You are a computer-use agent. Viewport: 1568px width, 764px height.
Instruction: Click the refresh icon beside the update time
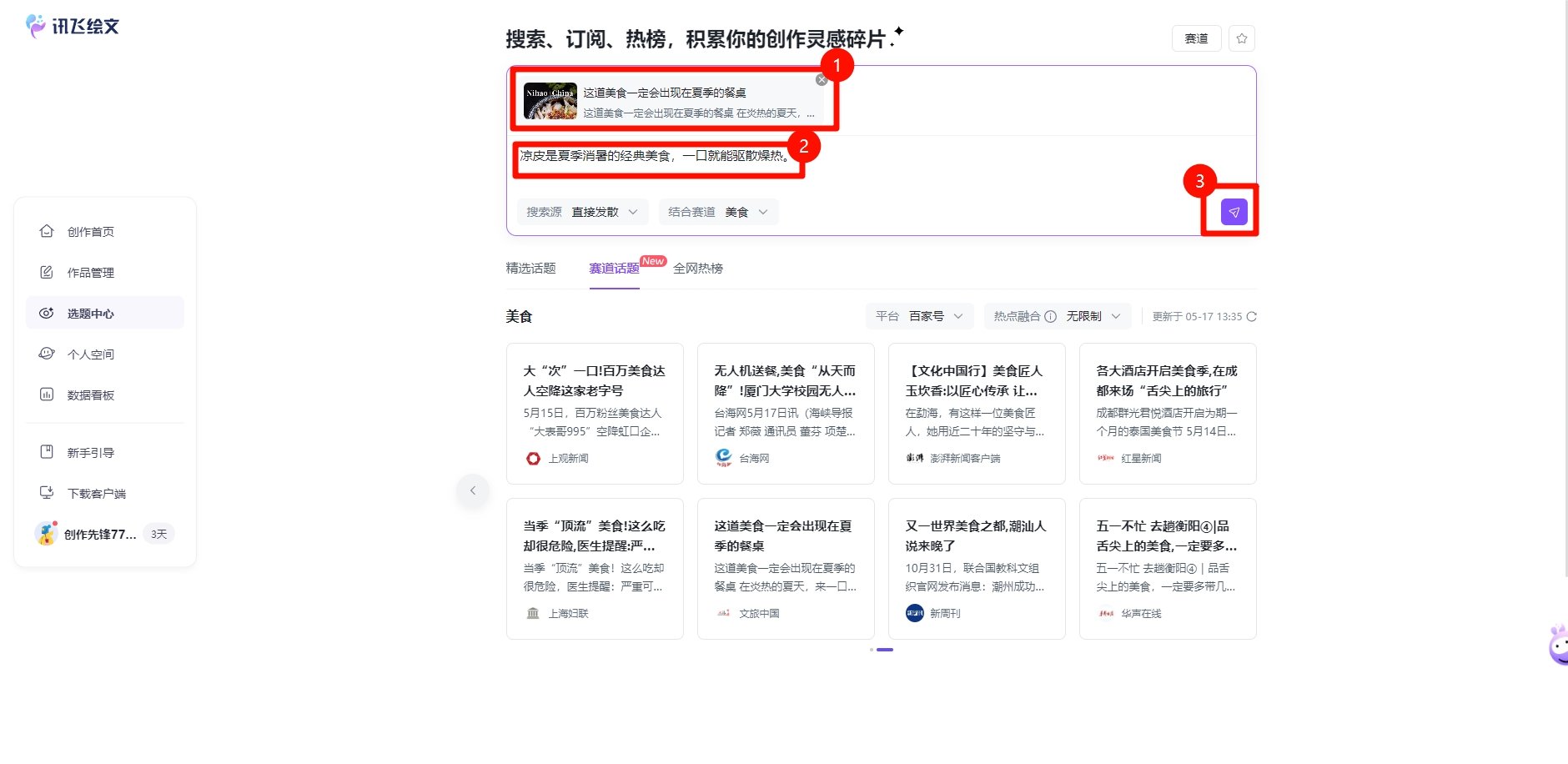[1251, 316]
